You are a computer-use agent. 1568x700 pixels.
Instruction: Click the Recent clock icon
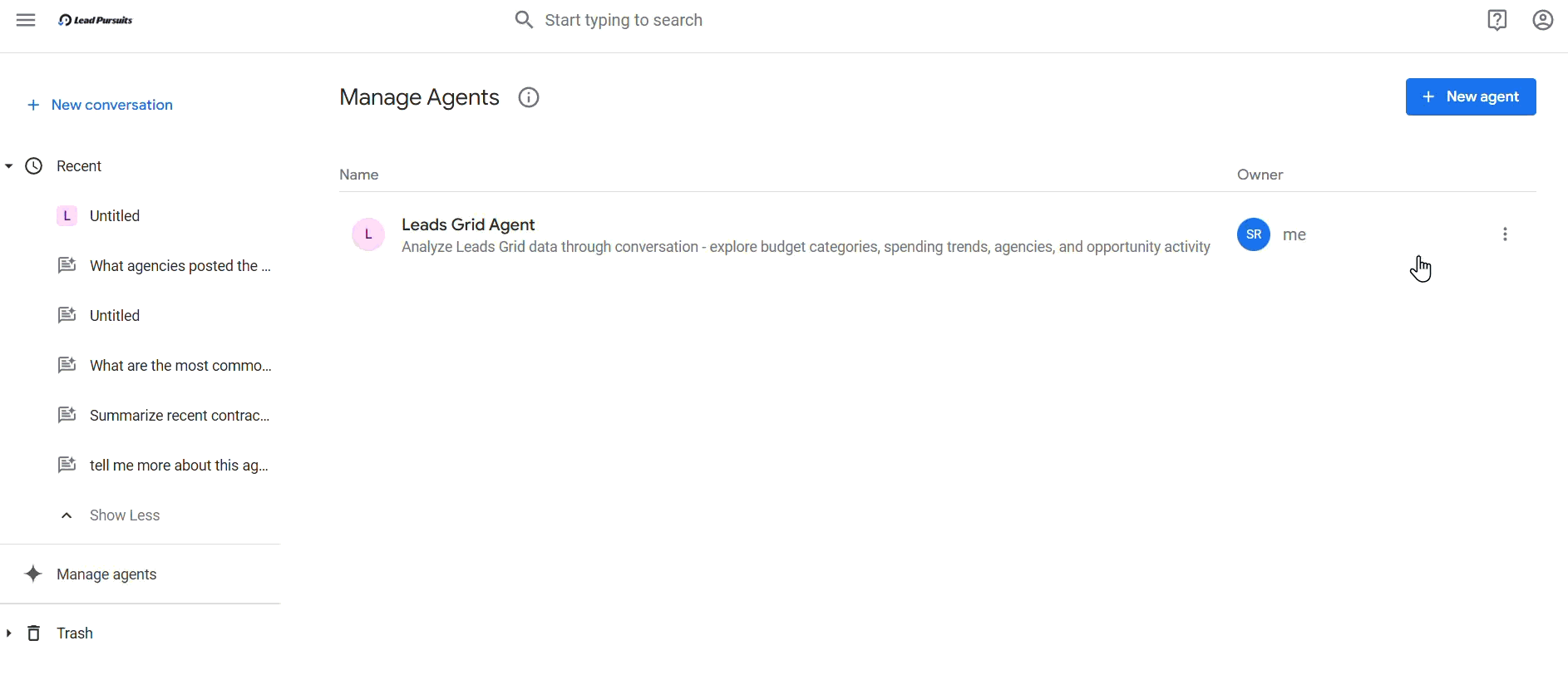point(34,166)
